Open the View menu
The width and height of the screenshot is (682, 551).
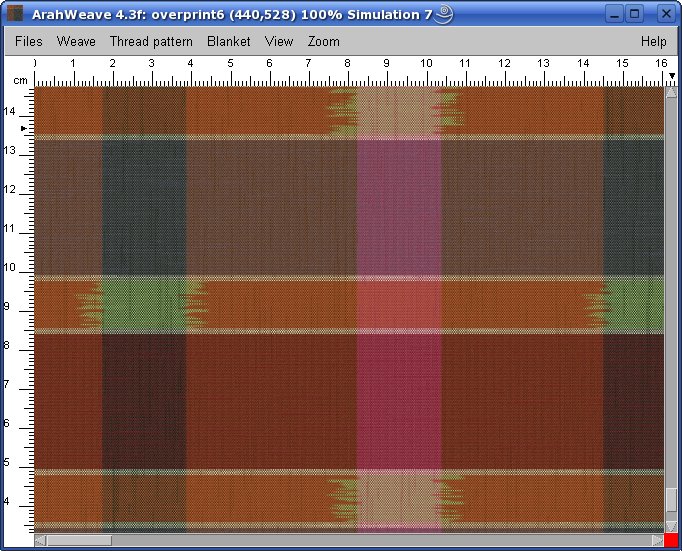(279, 41)
